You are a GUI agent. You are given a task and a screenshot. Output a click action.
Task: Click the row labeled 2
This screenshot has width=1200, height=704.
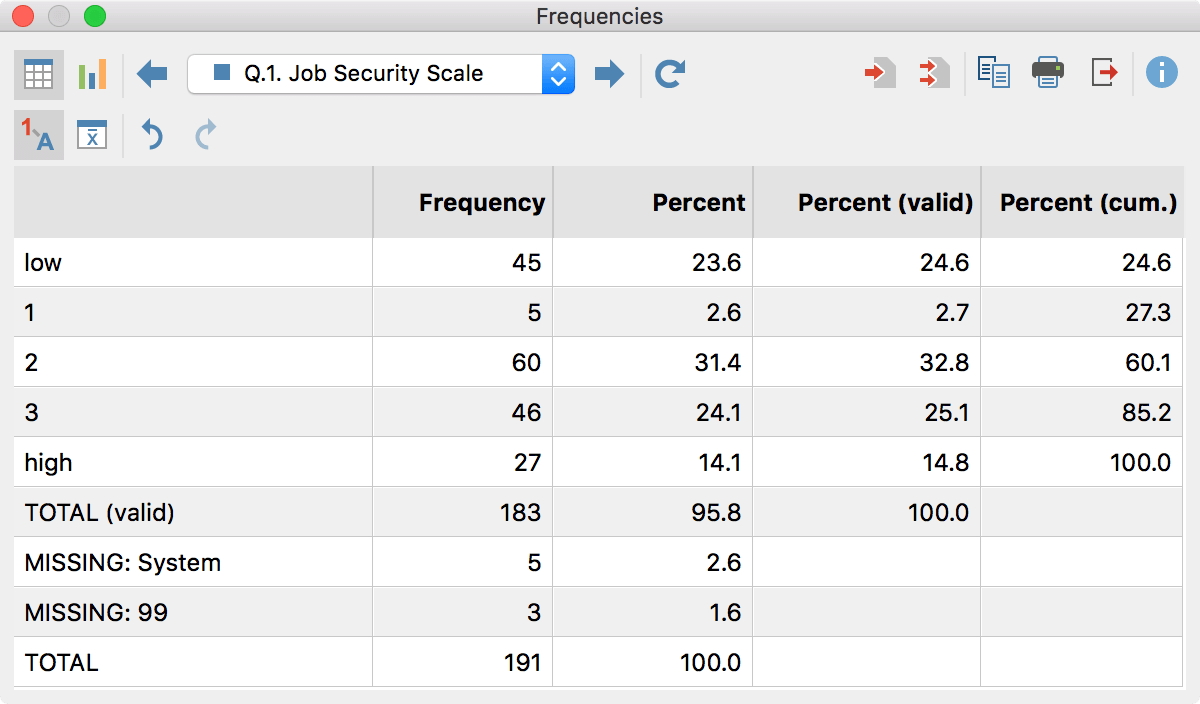pos(598,363)
